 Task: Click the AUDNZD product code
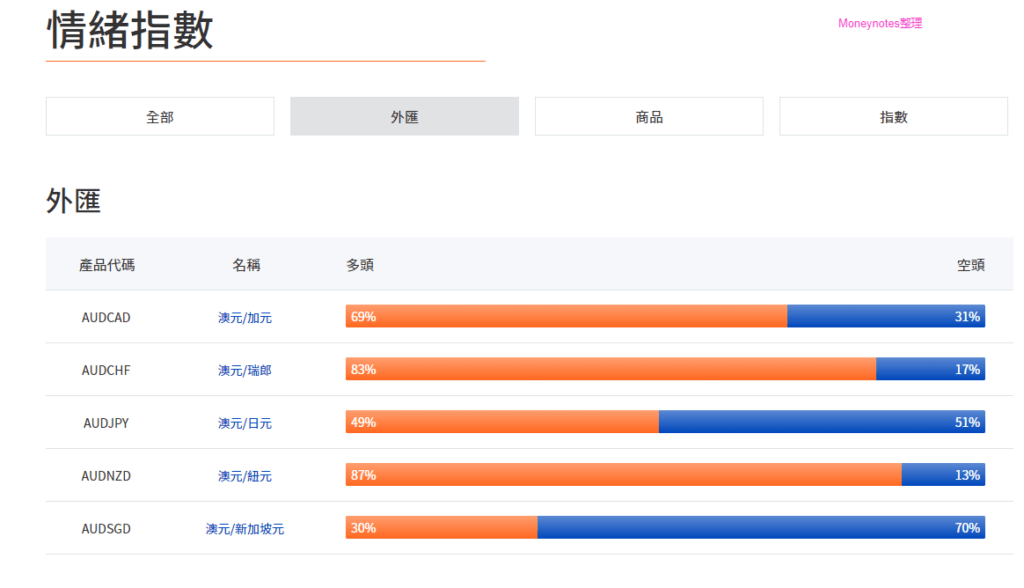pos(106,476)
